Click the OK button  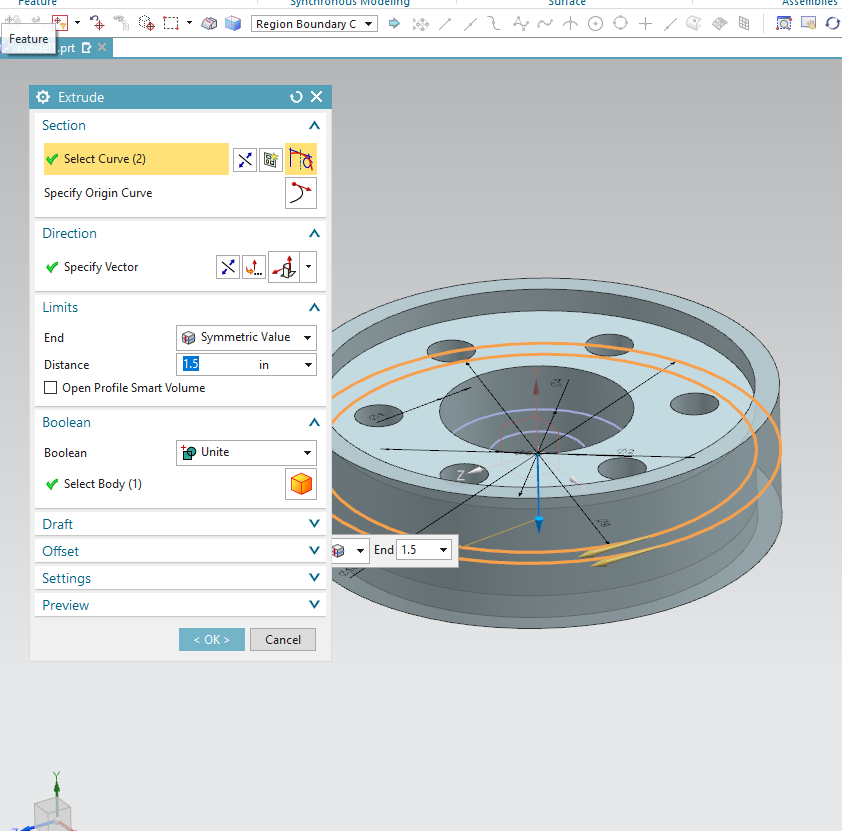pos(212,639)
